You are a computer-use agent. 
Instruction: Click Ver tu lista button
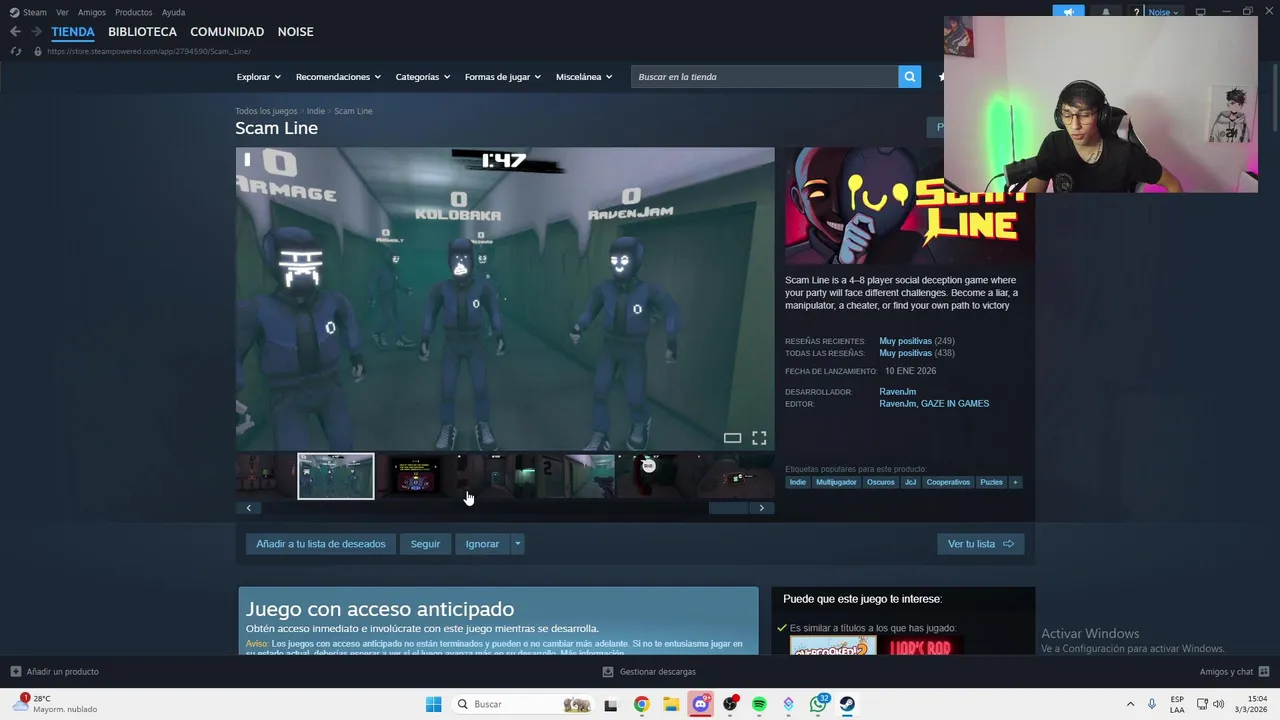[x=981, y=544]
